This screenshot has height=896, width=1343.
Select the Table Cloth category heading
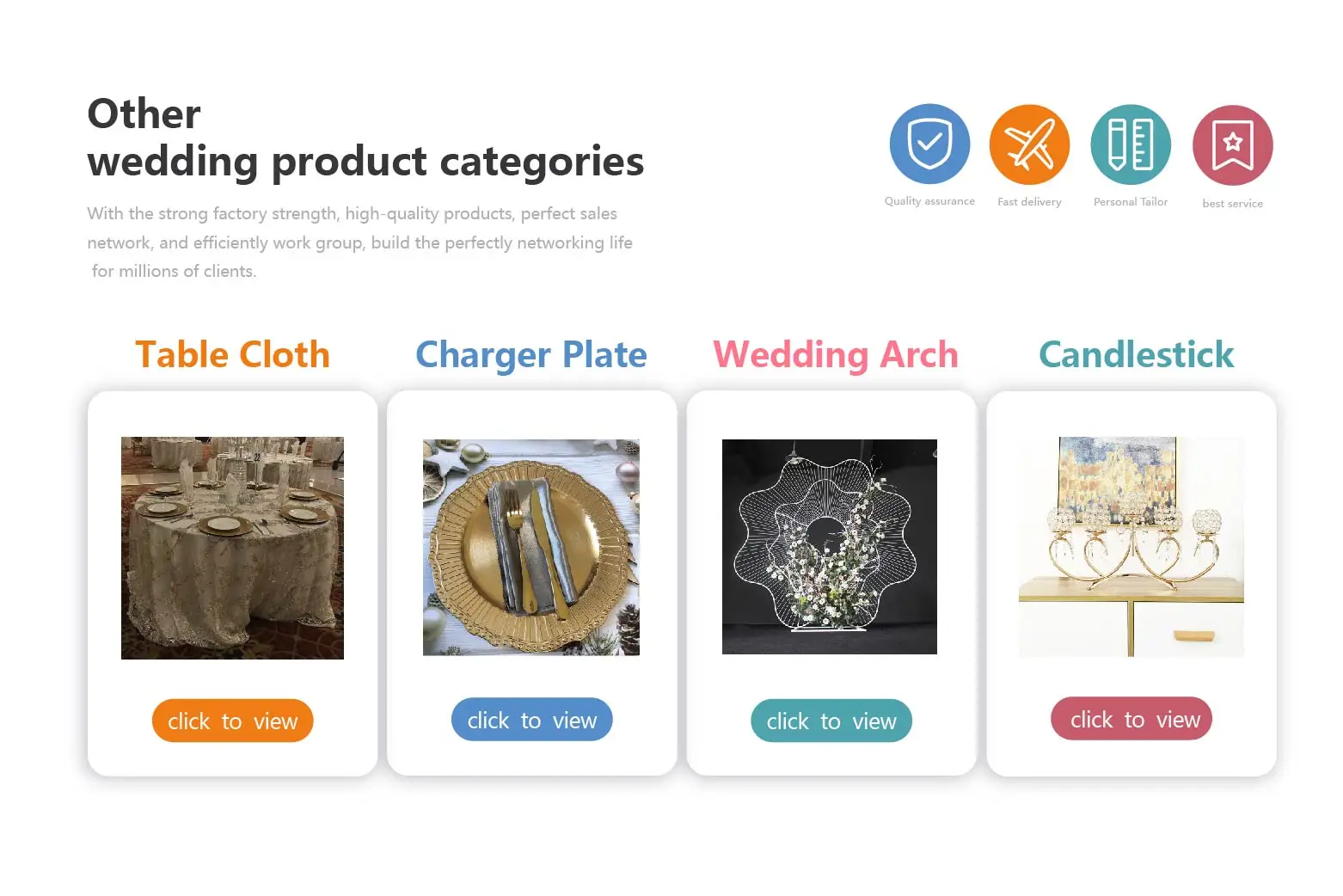tap(233, 354)
